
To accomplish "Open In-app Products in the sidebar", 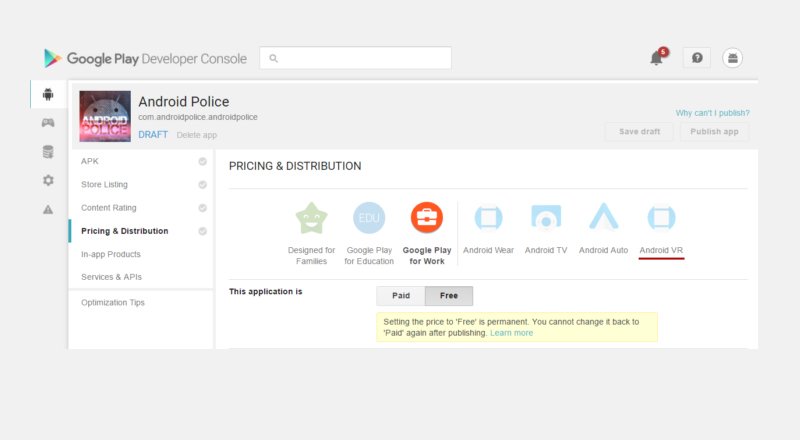I will (x=110, y=254).
